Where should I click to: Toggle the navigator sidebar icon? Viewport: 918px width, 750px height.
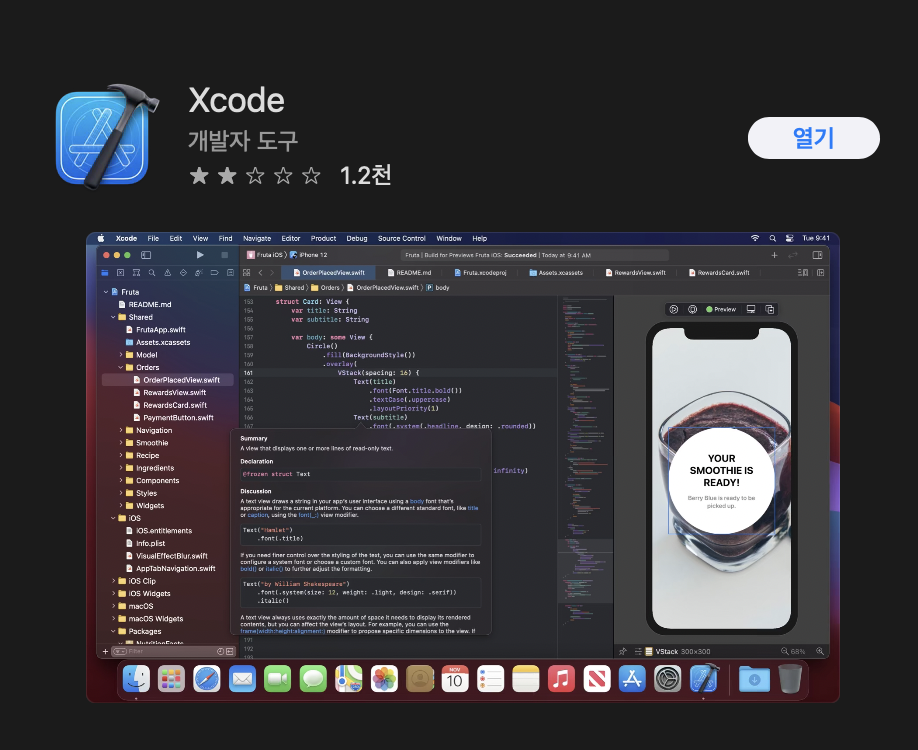pyautogui.click(x=146, y=255)
